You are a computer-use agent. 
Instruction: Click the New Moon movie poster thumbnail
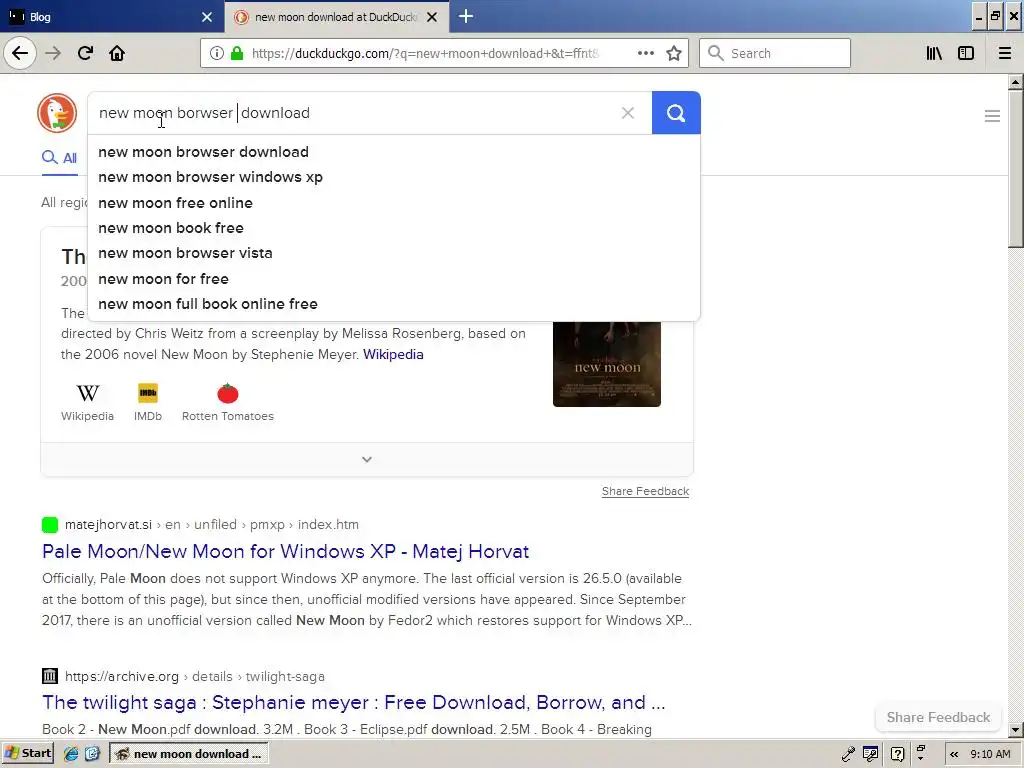[x=607, y=364]
